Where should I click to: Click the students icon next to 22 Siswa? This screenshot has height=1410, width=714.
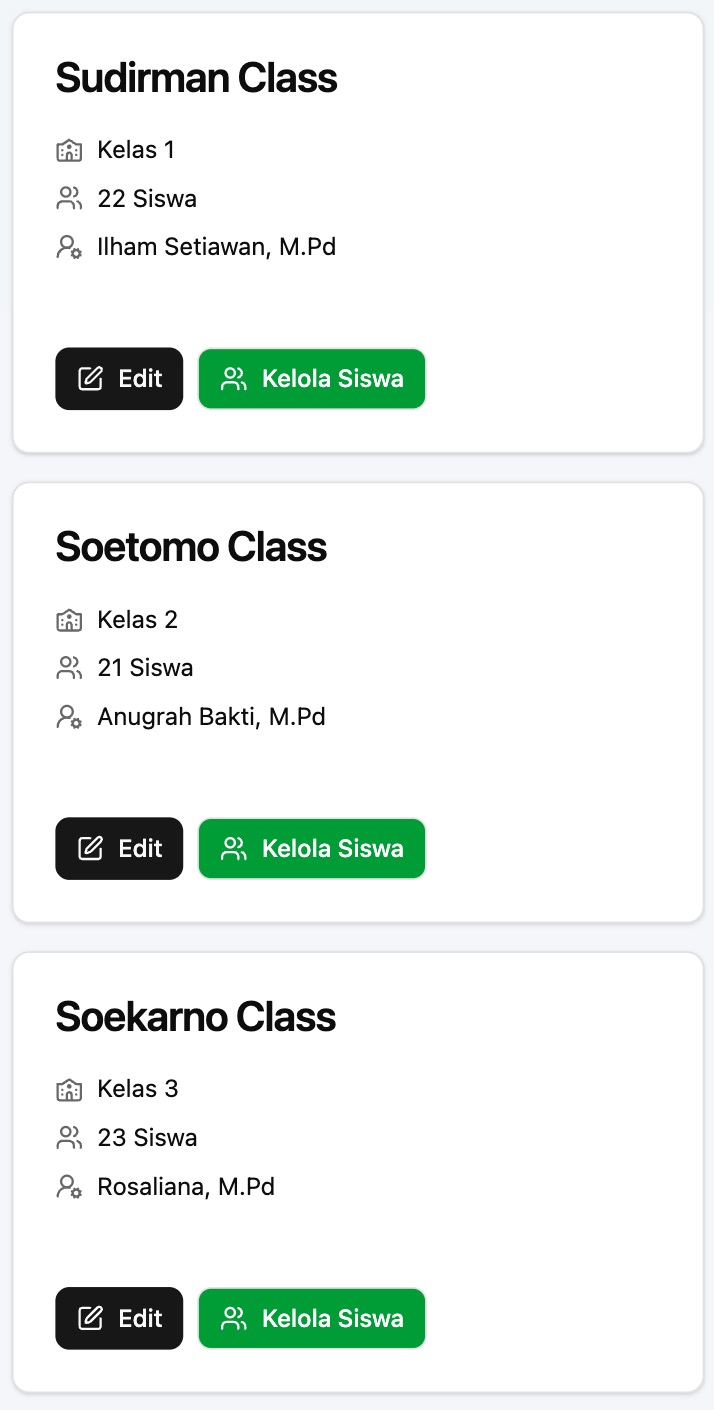click(68, 199)
